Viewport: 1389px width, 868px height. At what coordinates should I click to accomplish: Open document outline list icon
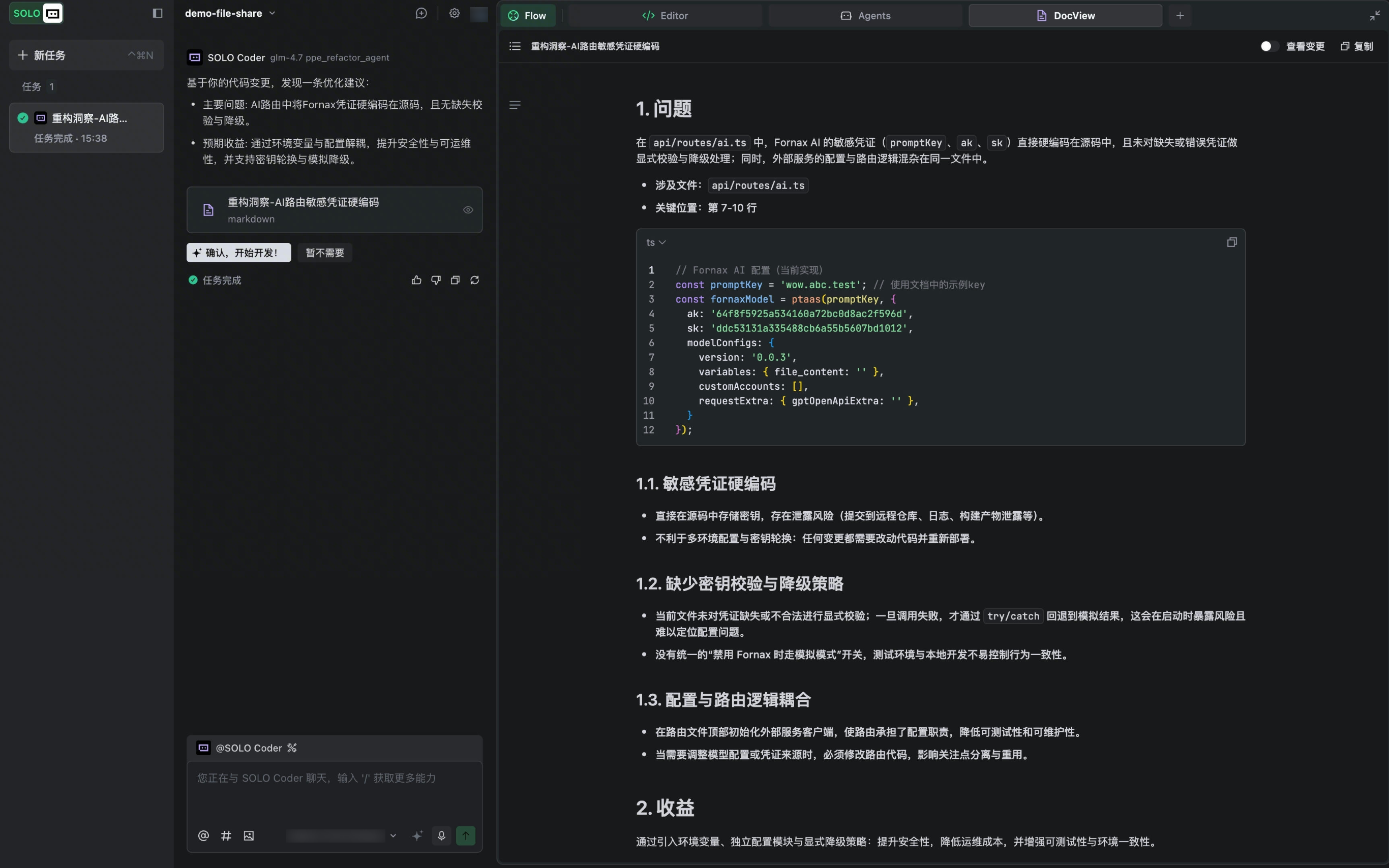tap(515, 46)
